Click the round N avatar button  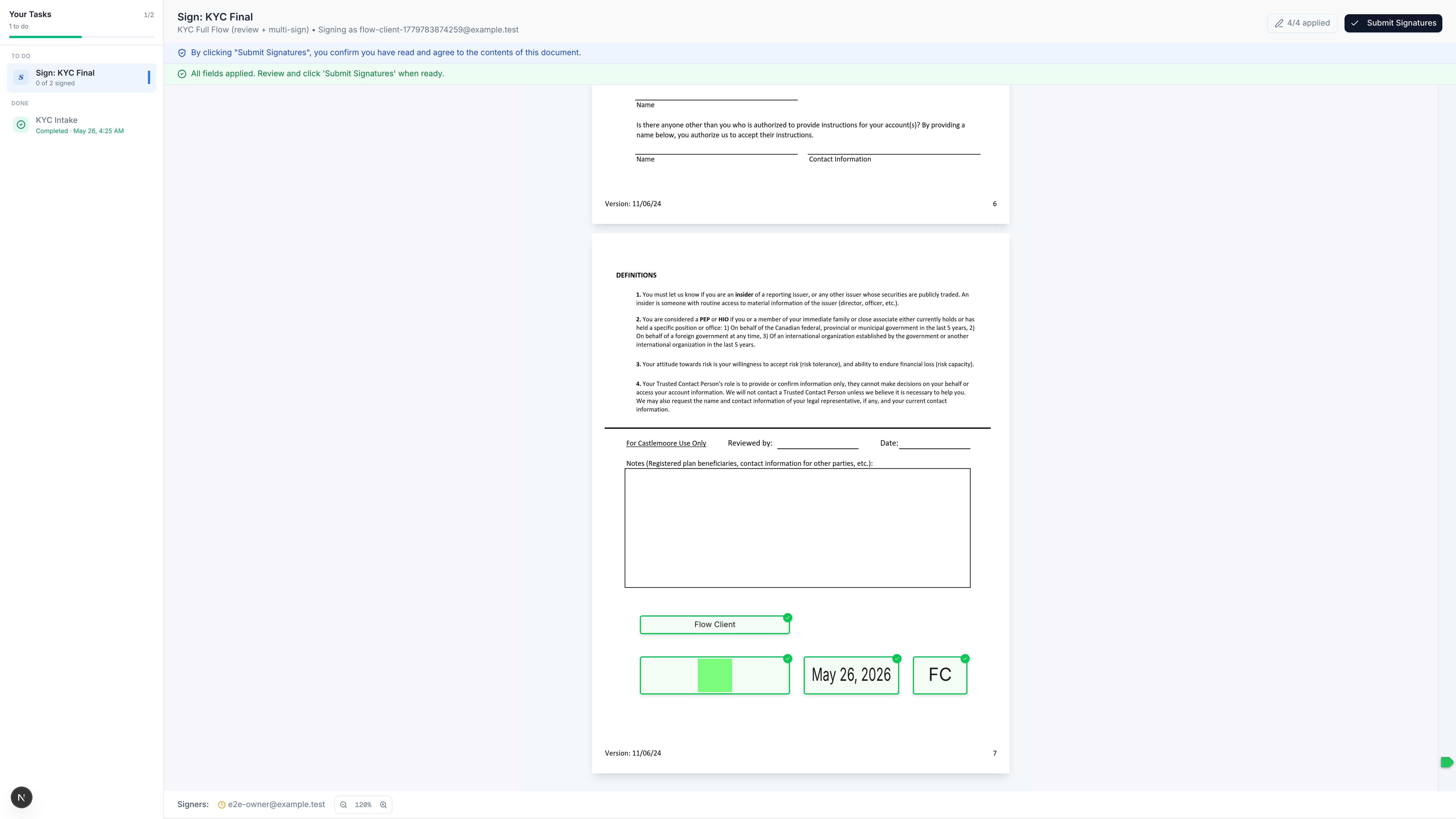tap(22, 797)
